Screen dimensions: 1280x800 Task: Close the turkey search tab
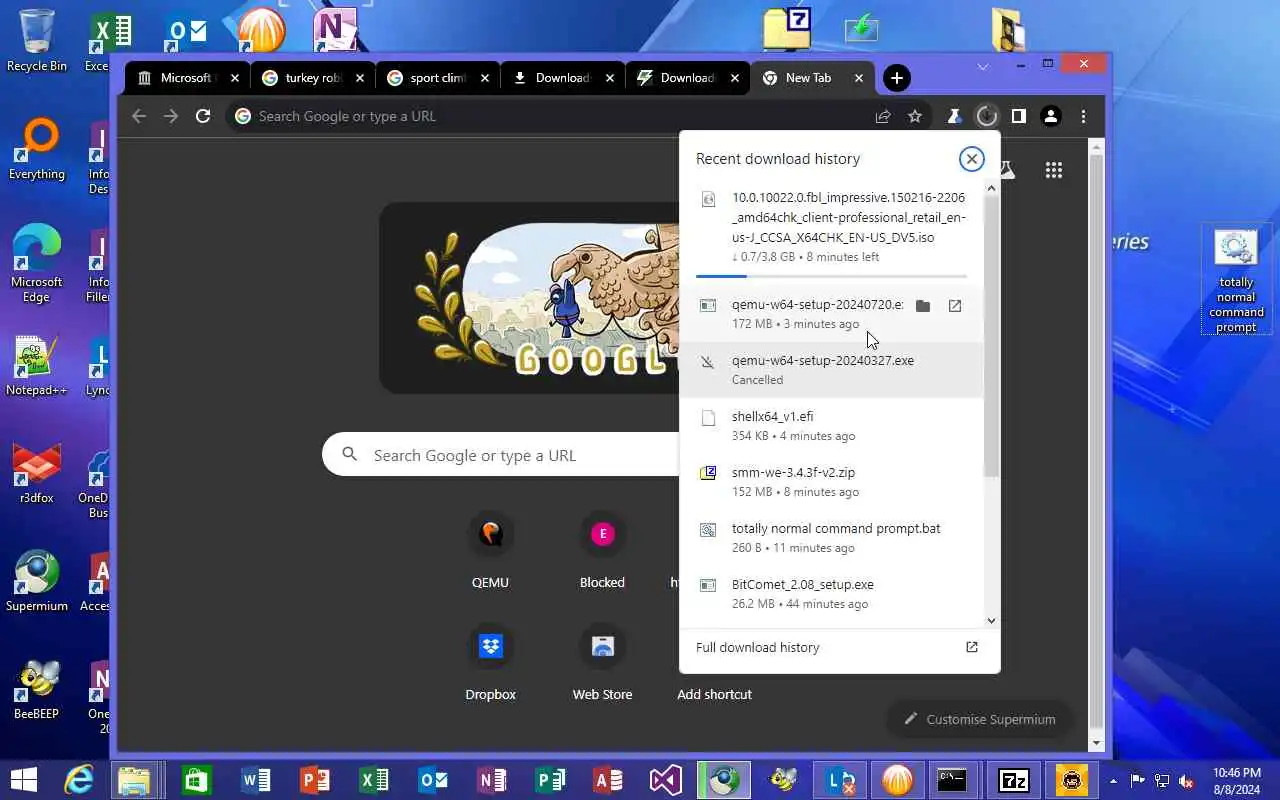point(360,78)
